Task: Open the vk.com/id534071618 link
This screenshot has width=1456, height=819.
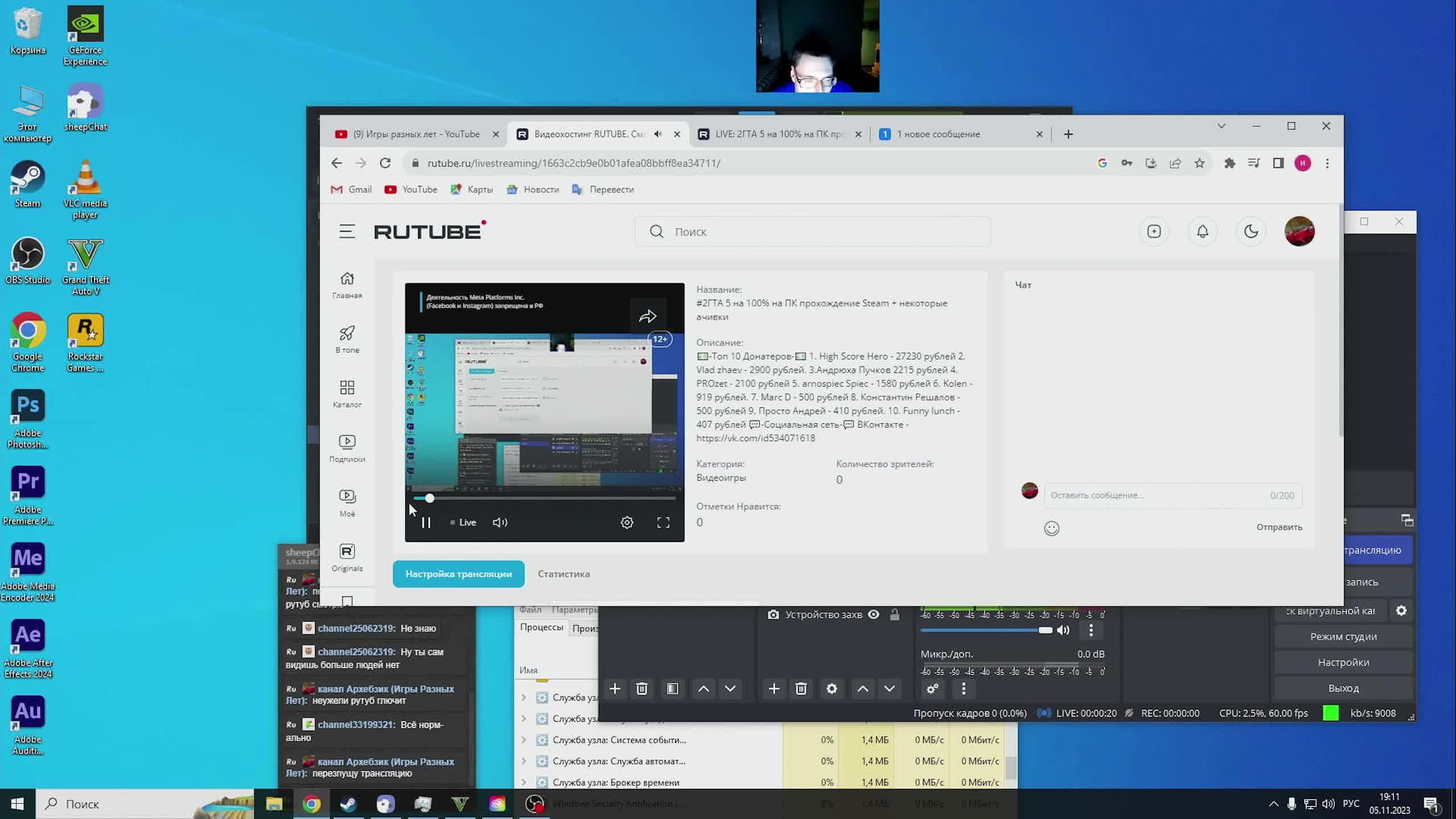Action: pyautogui.click(x=755, y=438)
